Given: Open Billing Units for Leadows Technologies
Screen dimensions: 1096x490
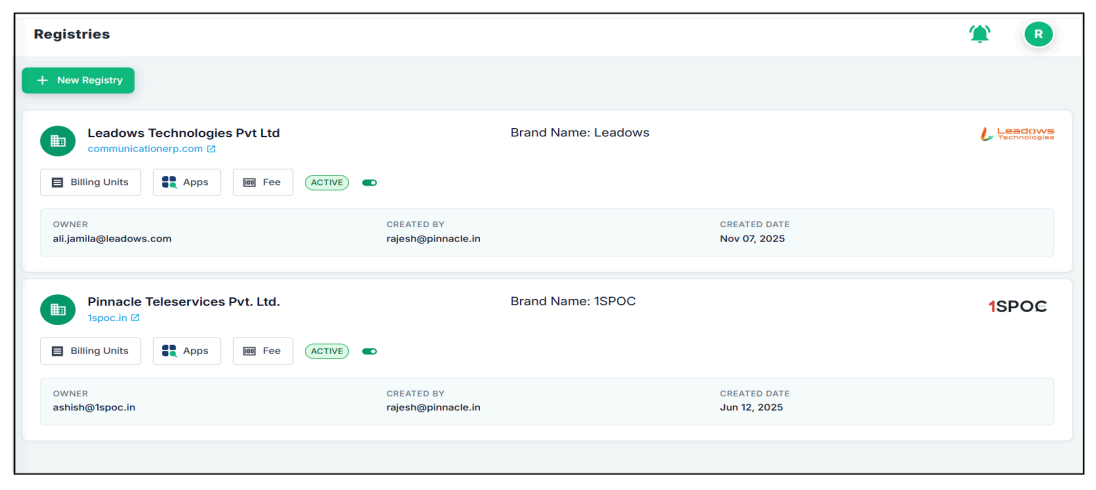Looking at the screenshot, I should 90,183.
